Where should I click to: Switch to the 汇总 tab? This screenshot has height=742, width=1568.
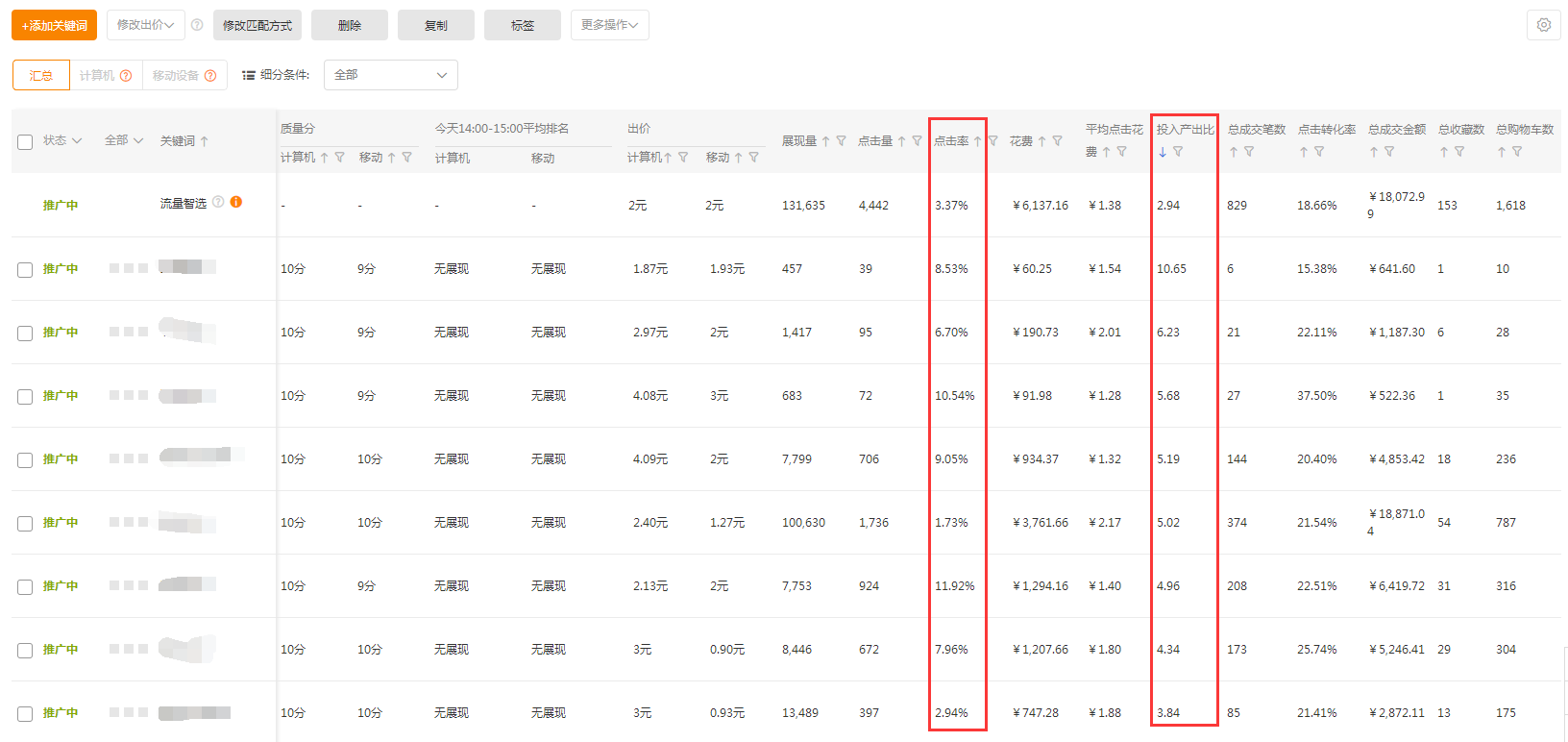click(41, 75)
